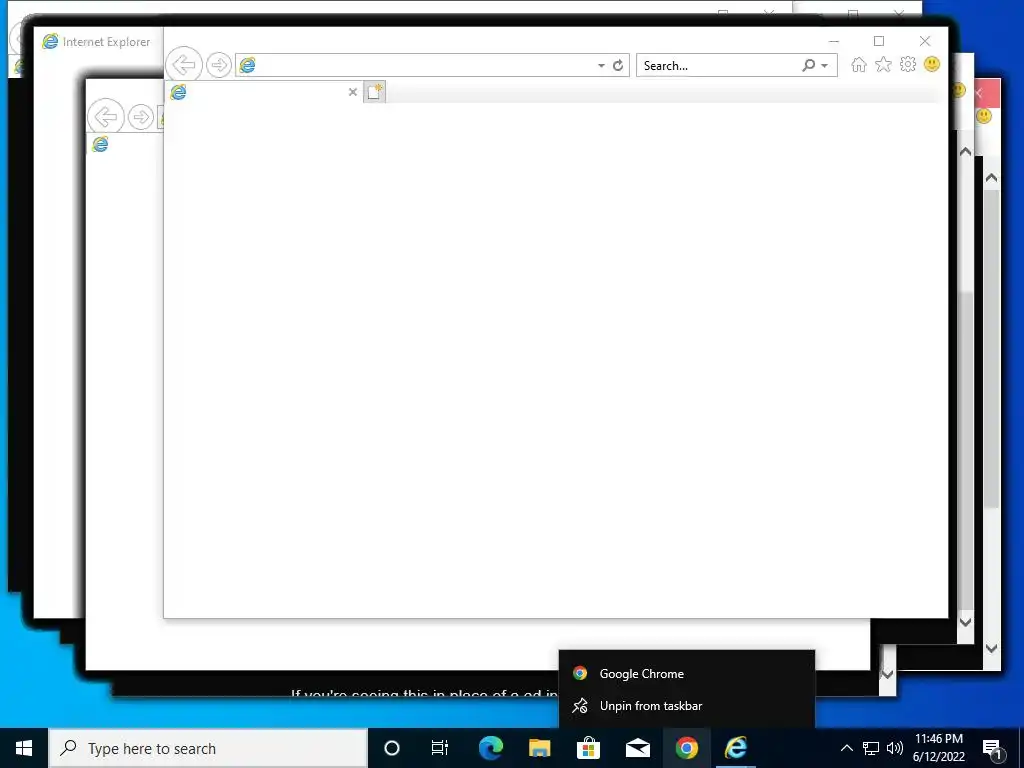
Task: Open Cortana from the taskbar circle icon
Action: [391, 748]
